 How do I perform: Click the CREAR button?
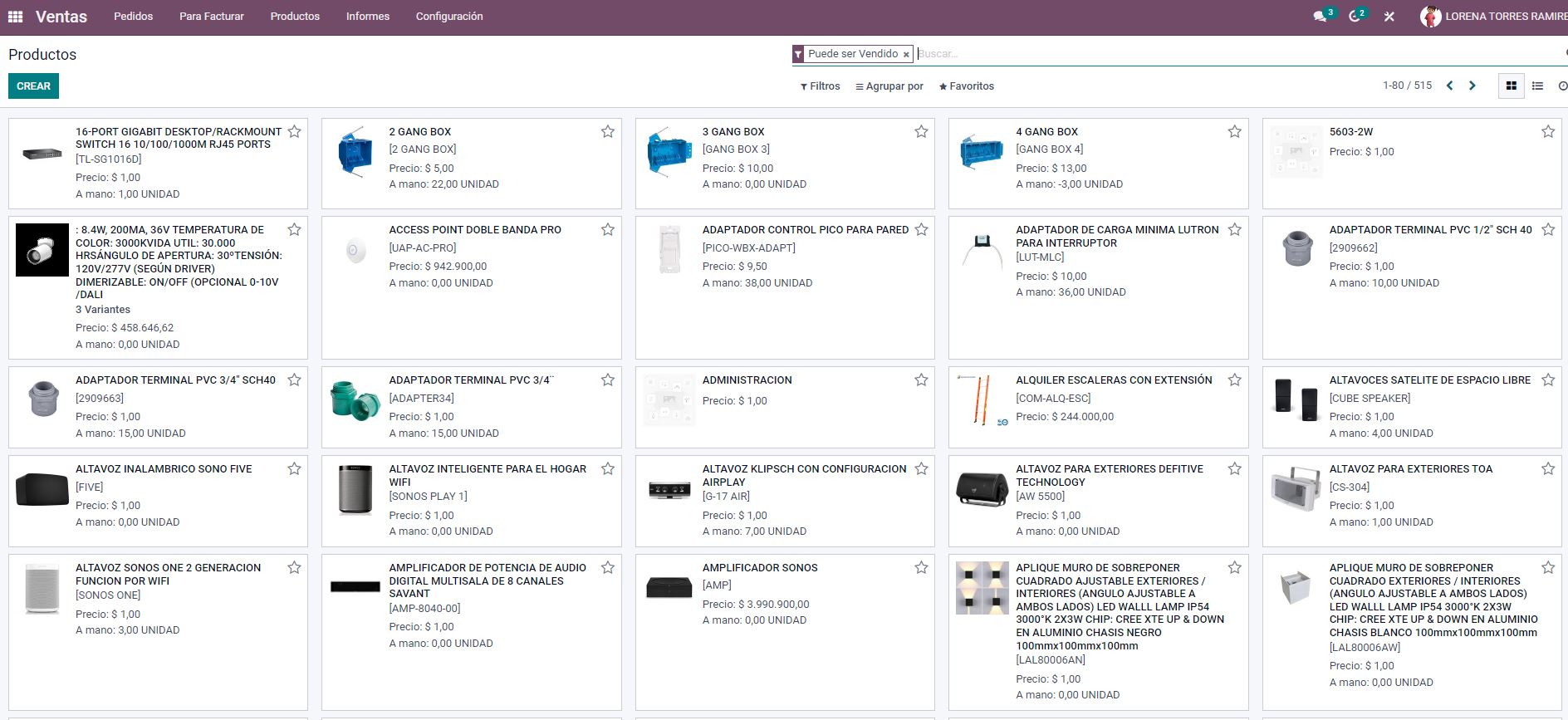coord(33,86)
